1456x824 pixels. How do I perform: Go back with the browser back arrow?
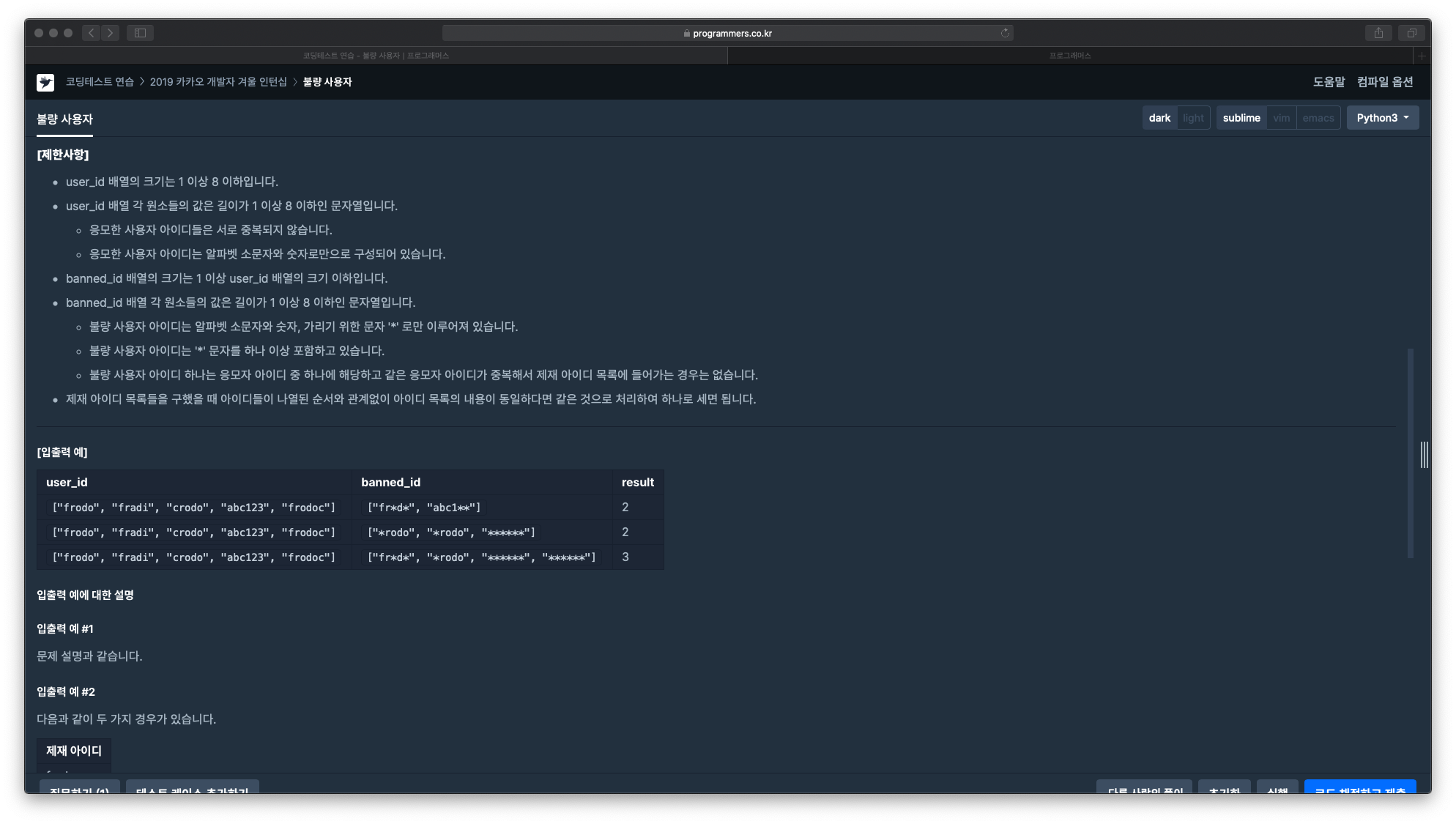click(x=91, y=33)
